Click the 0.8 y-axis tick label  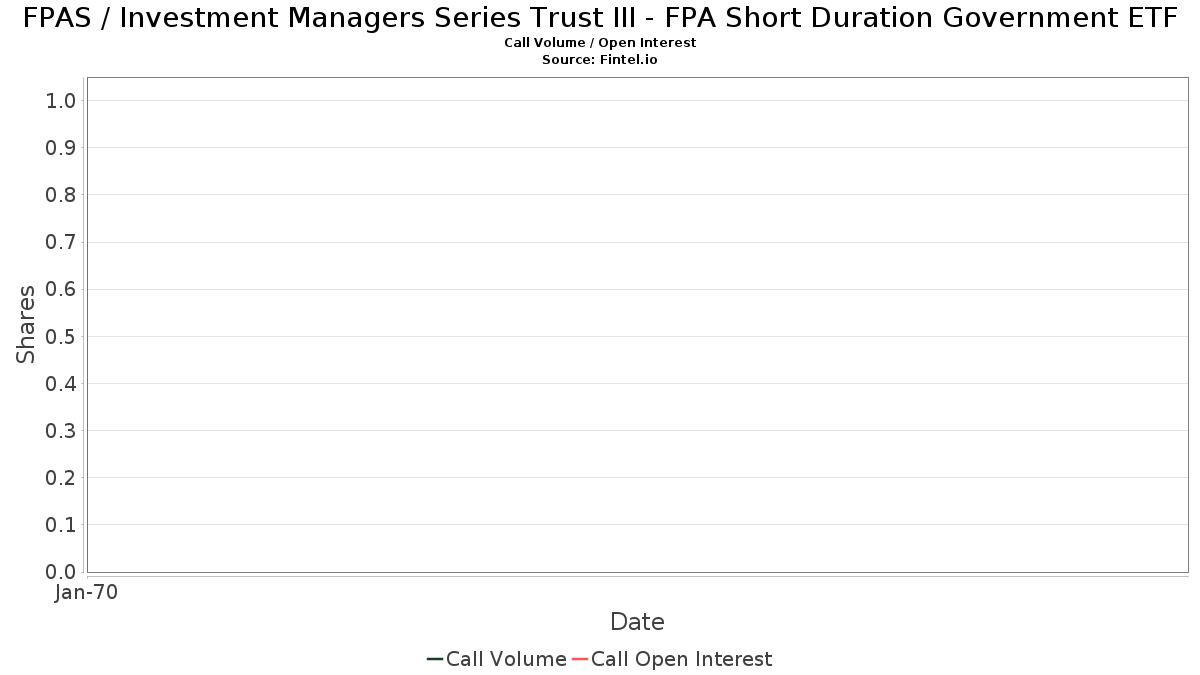[x=61, y=195]
